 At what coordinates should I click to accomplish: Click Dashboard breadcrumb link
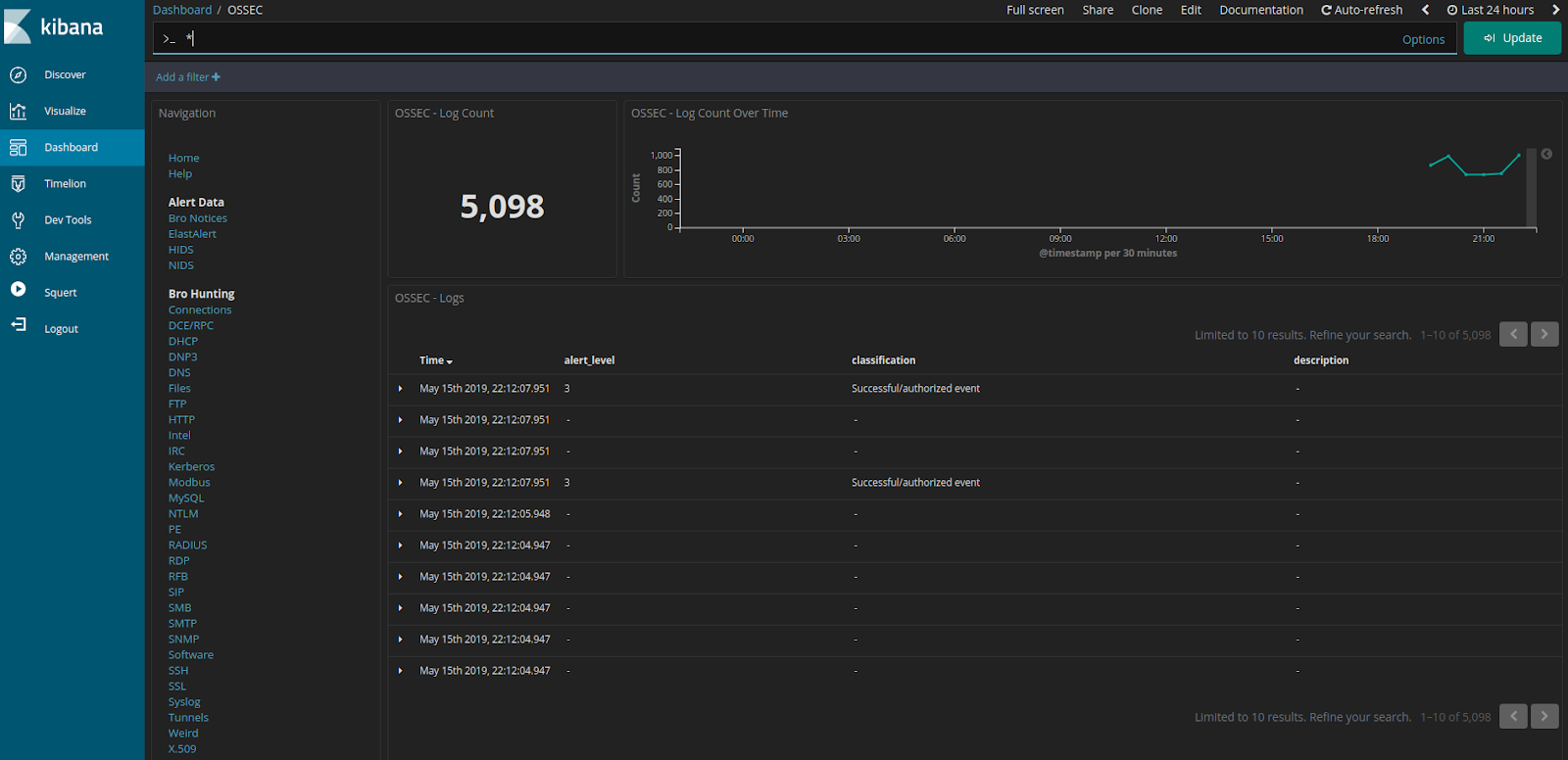[182, 10]
